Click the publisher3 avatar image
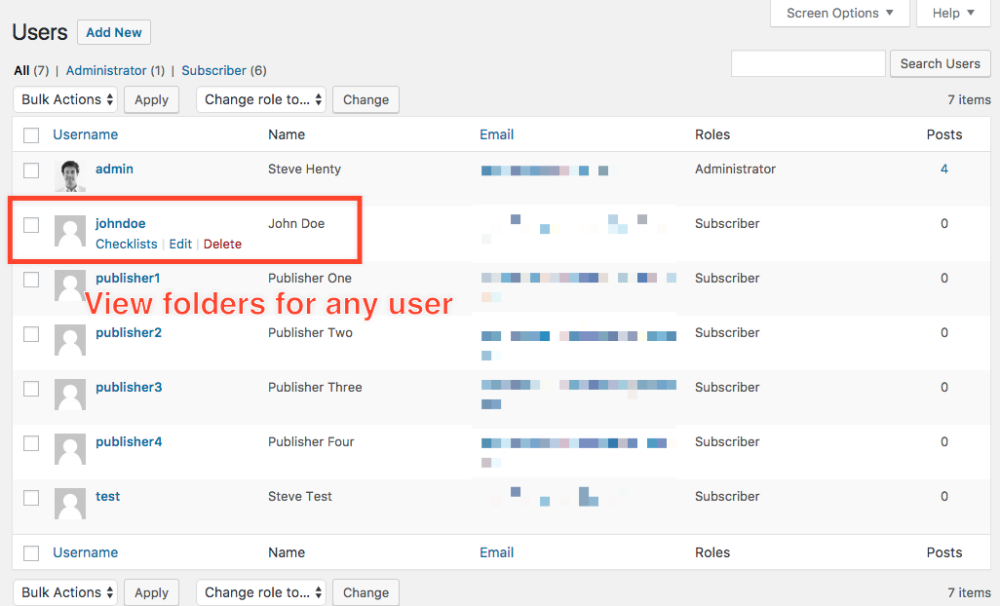This screenshot has width=1000, height=606. pyautogui.click(x=70, y=394)
